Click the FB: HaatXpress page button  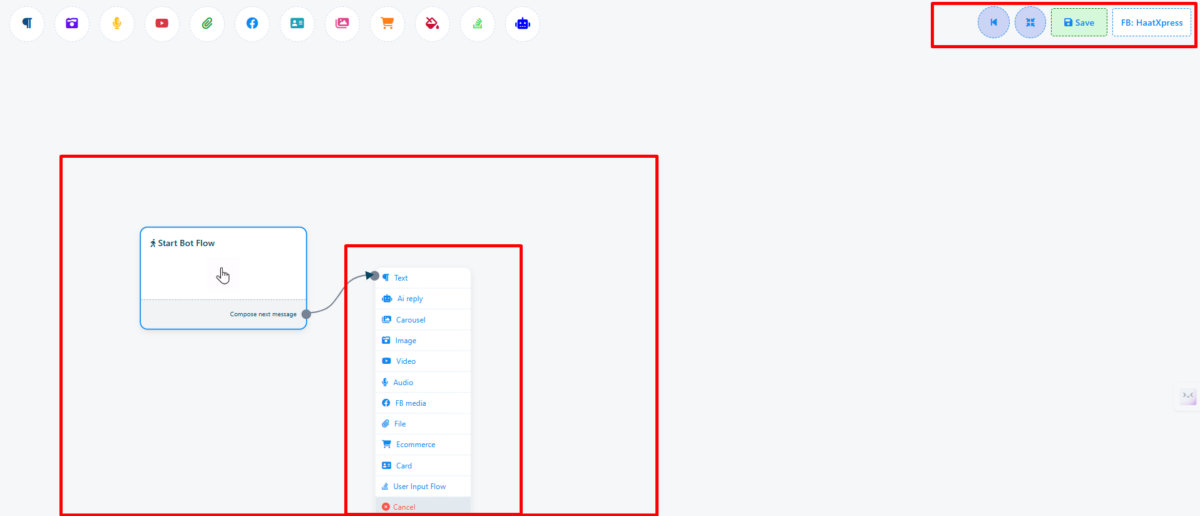[x=1152, y=22]
